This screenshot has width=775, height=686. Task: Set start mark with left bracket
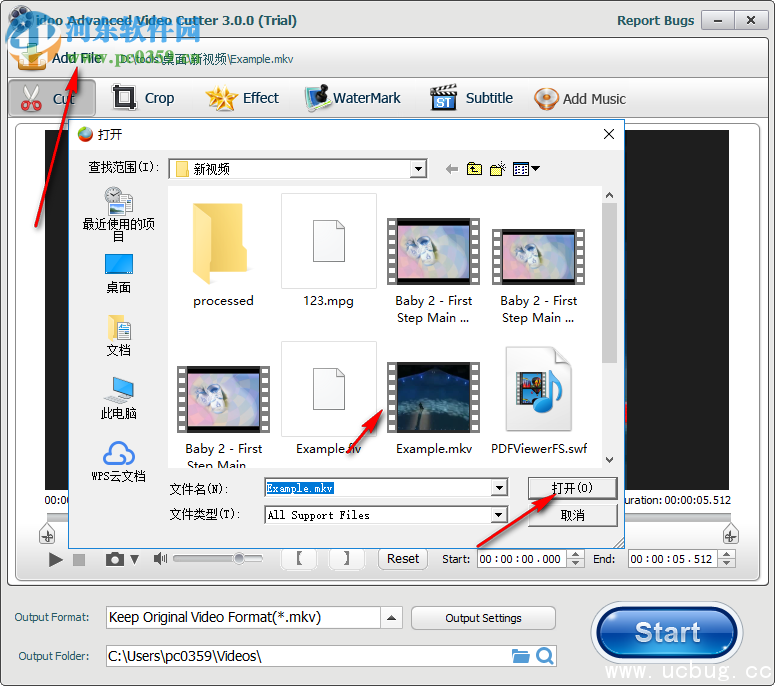(x=299, y=558)
